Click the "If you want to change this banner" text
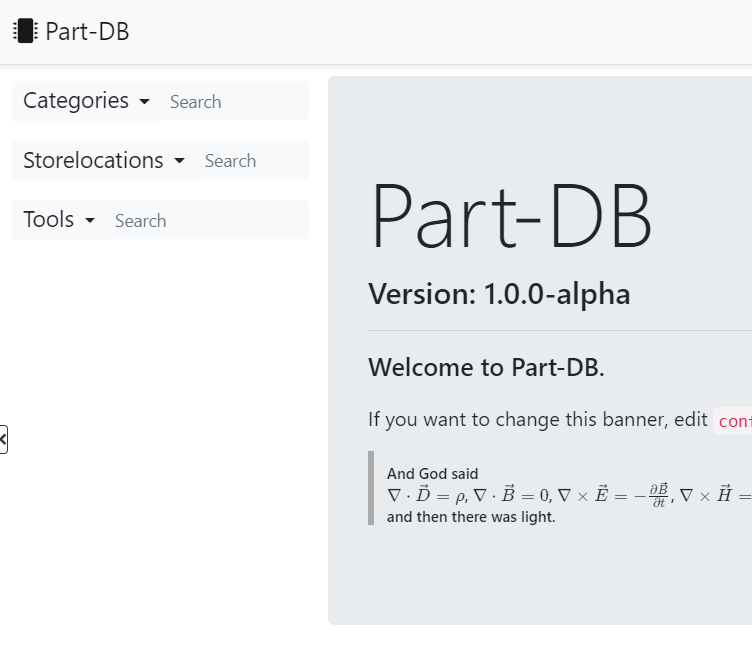Image resolution: width=752 pixels, height=655 pixels. click(517, 420)
